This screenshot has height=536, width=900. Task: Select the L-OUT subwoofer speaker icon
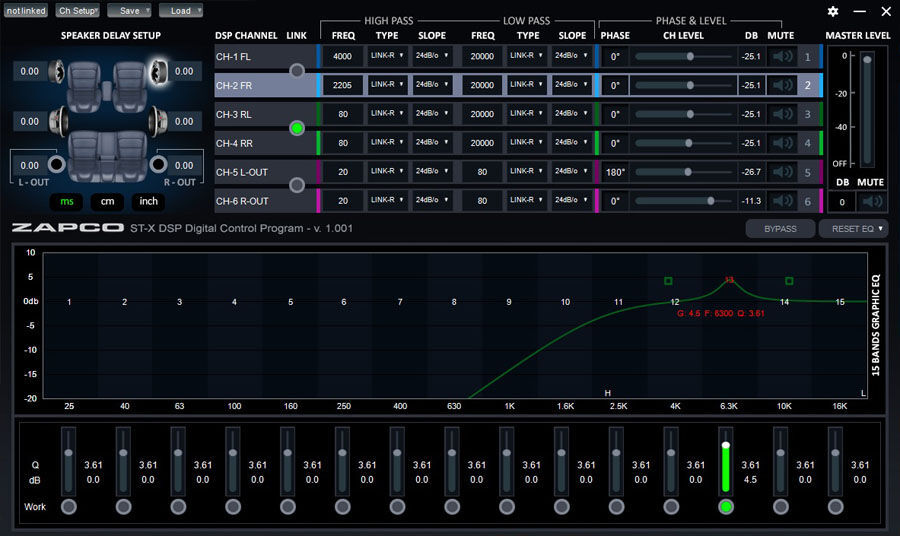(57, 164)
